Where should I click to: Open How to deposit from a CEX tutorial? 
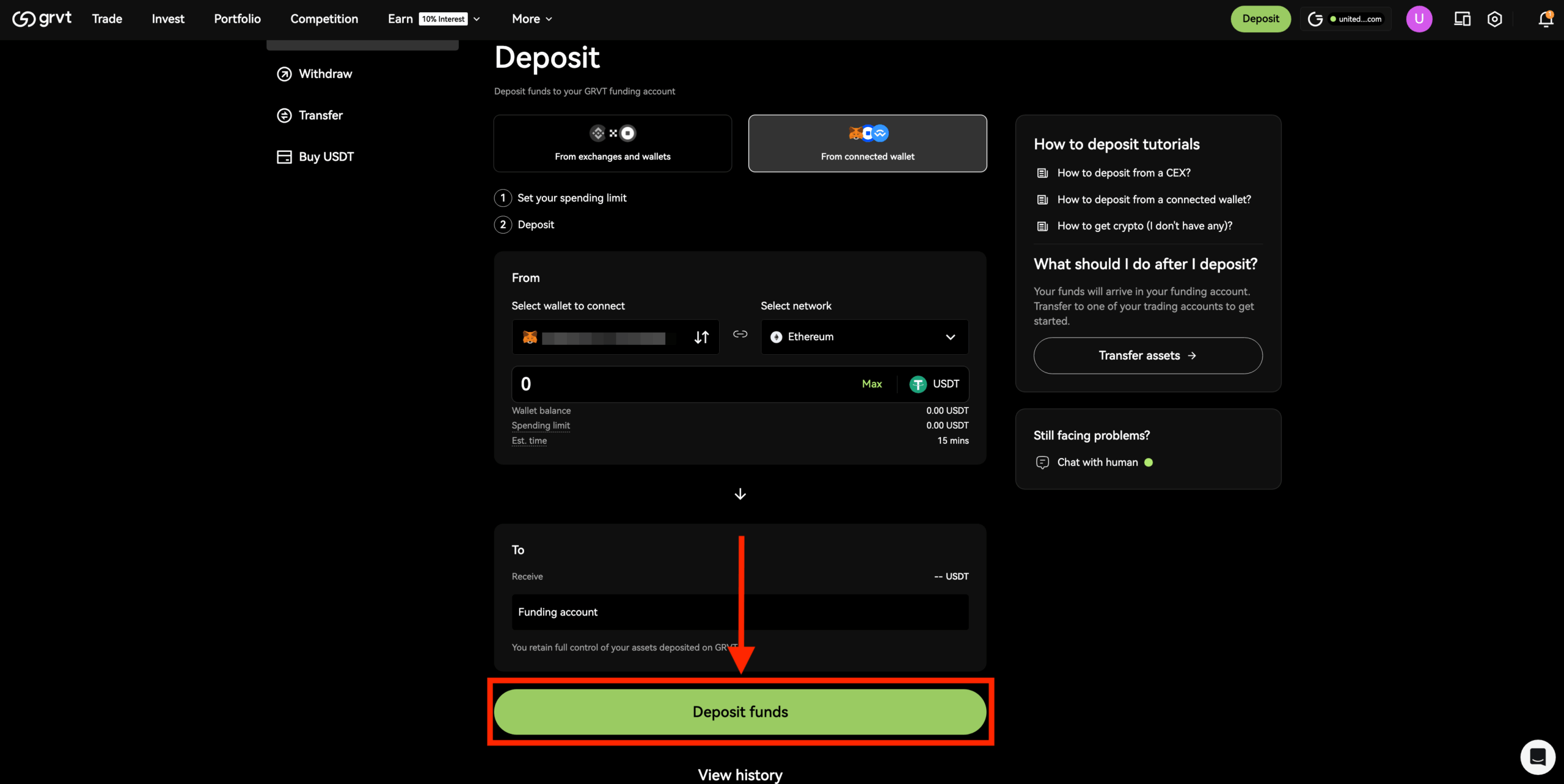tap(1123, 173)
